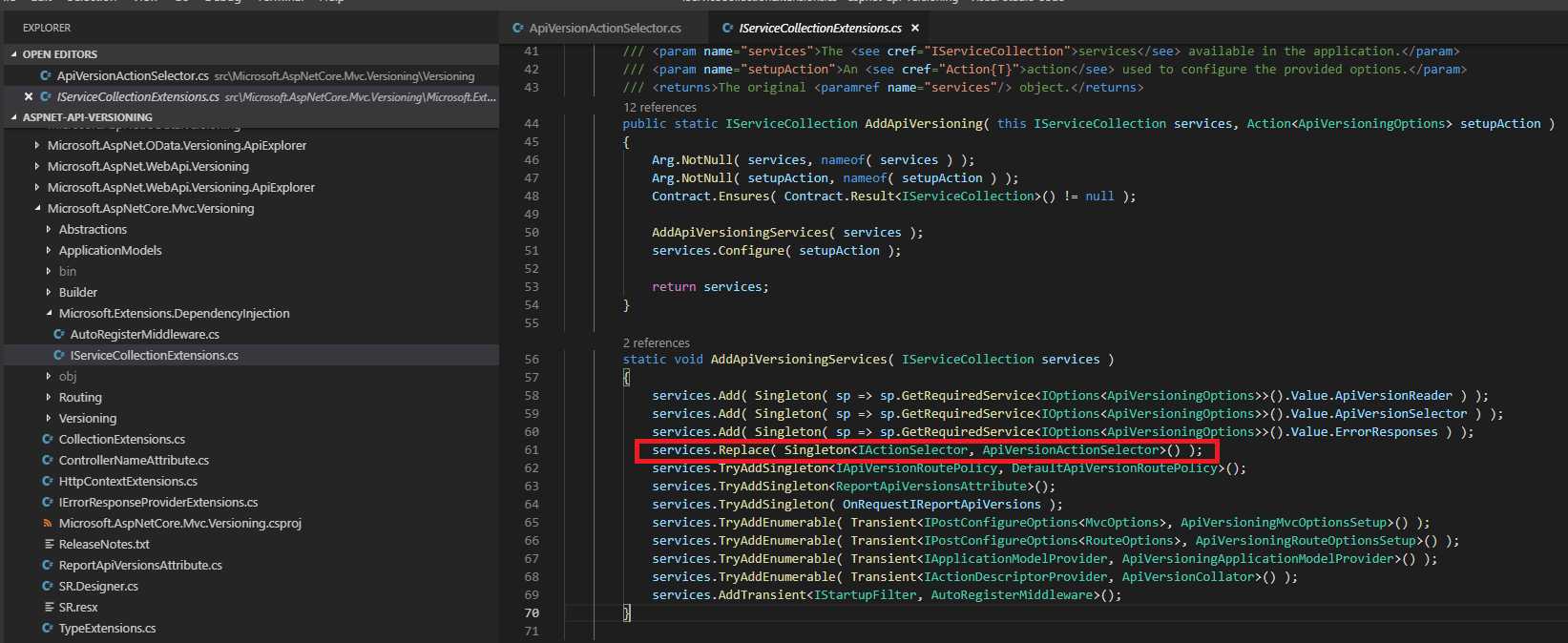Collapse Microsoft.Extensions.DependencyInjection folder
This screenshot has width=1568, height=643.
(49, 313)
